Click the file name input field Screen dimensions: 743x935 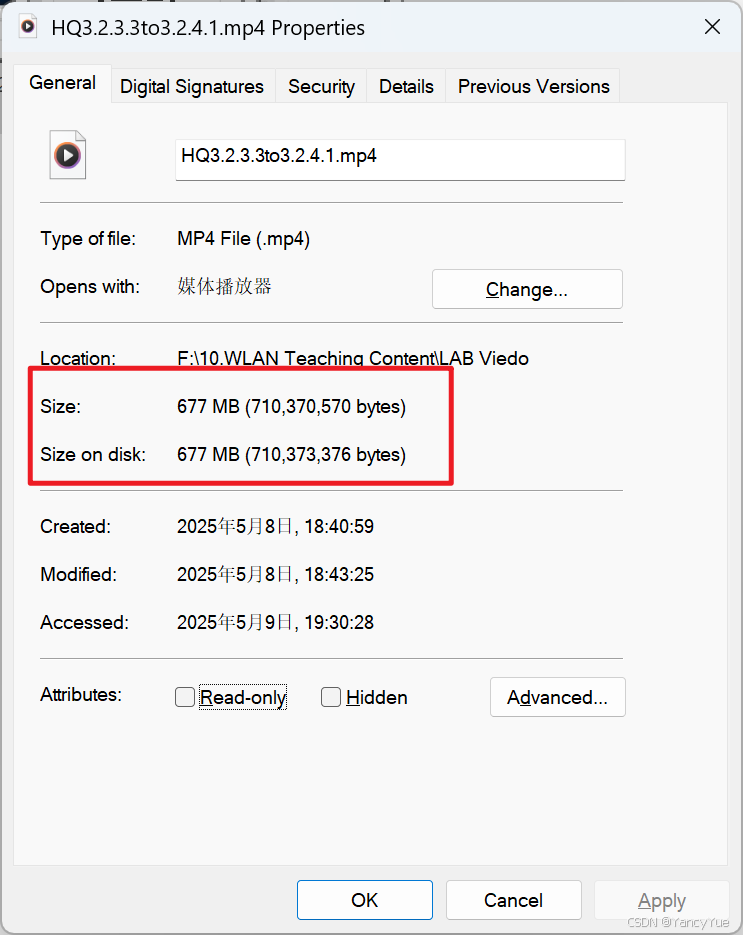[x=400, y=159]
